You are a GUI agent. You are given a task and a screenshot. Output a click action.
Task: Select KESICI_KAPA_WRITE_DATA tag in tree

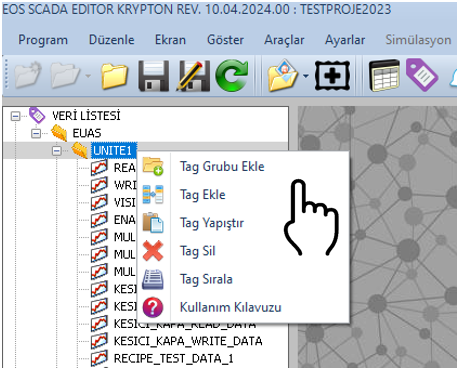pos(188,341)
